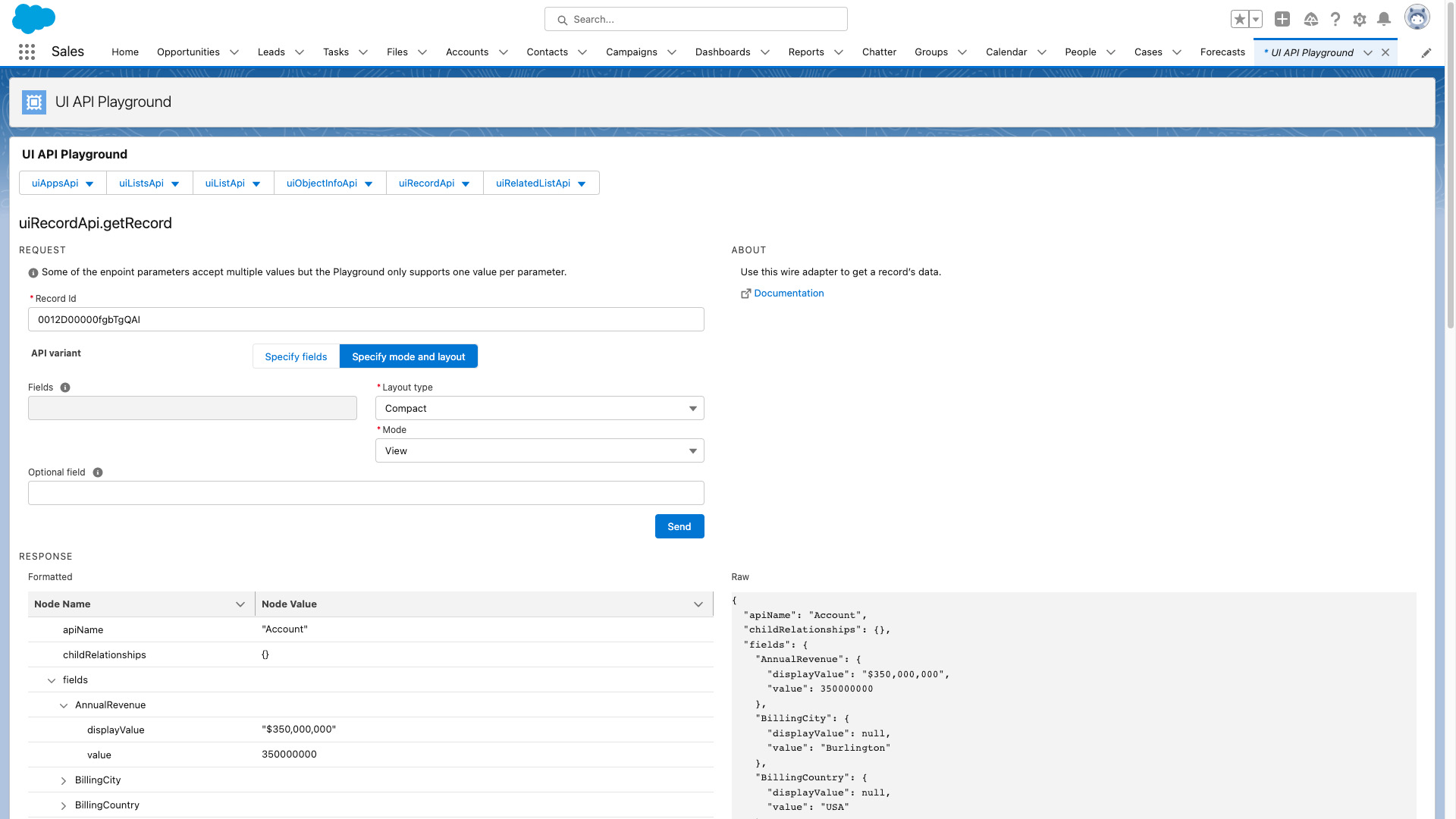Open the uiListsApi dropdown menu
The width and height of the screenshot is (1456, 819).
[x=149, y=183]
